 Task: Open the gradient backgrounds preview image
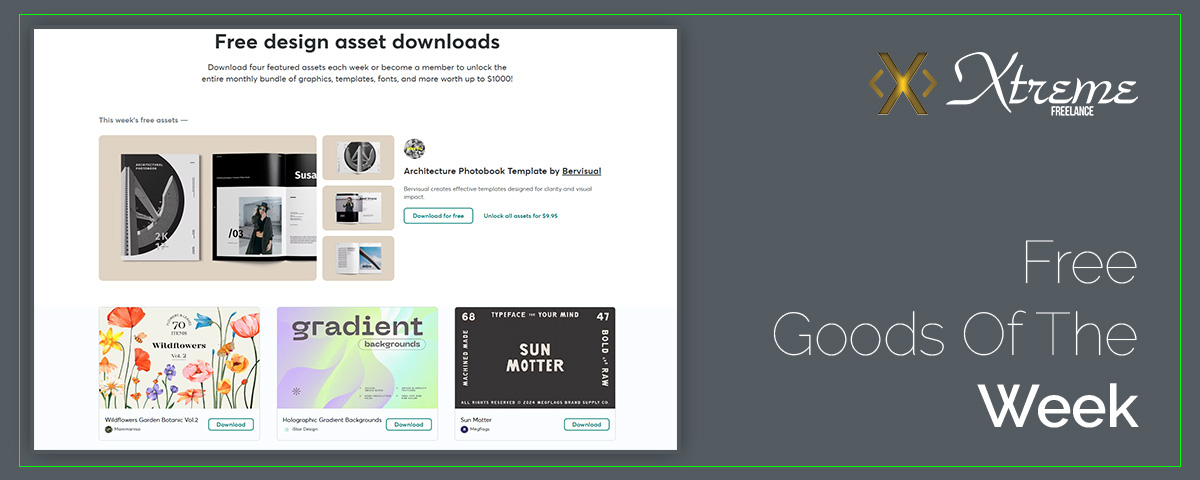(x=357, y=358)
